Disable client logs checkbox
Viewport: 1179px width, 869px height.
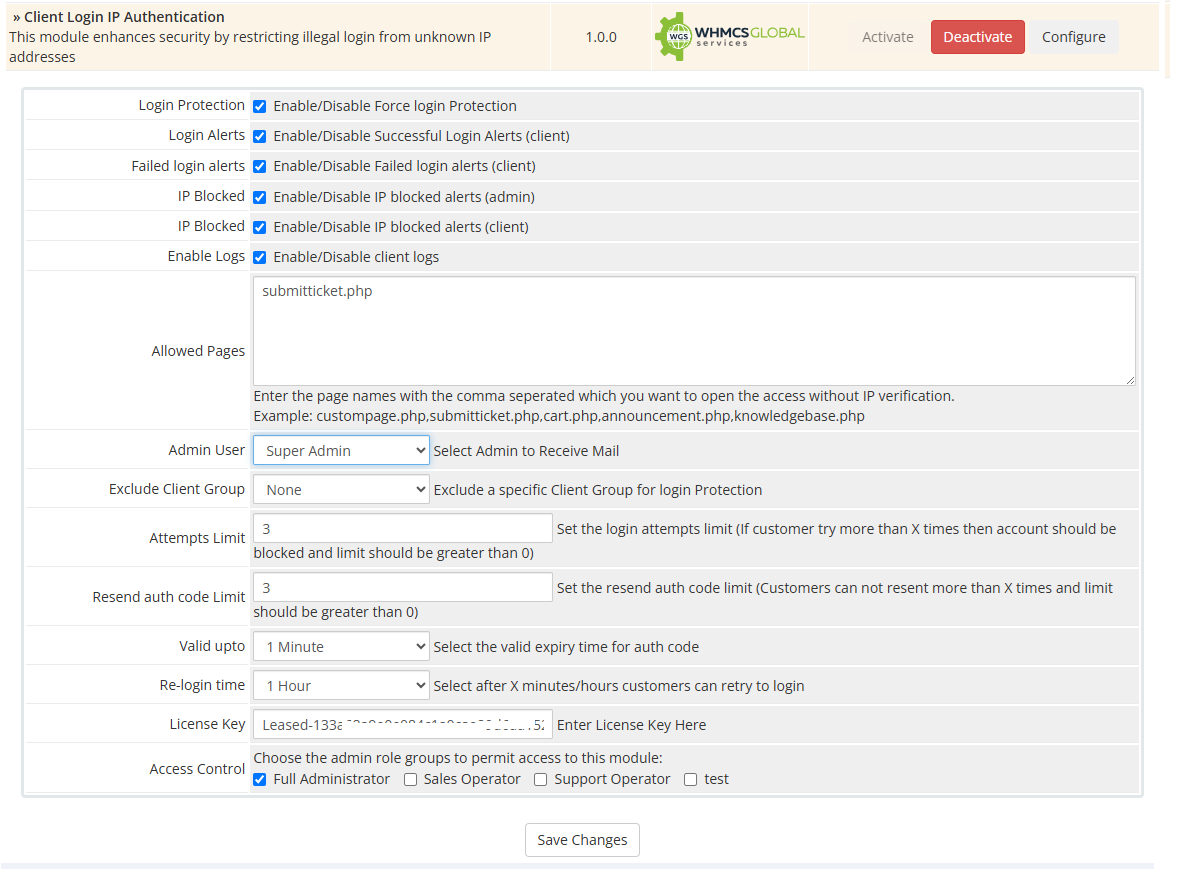[x=260, y=257]
